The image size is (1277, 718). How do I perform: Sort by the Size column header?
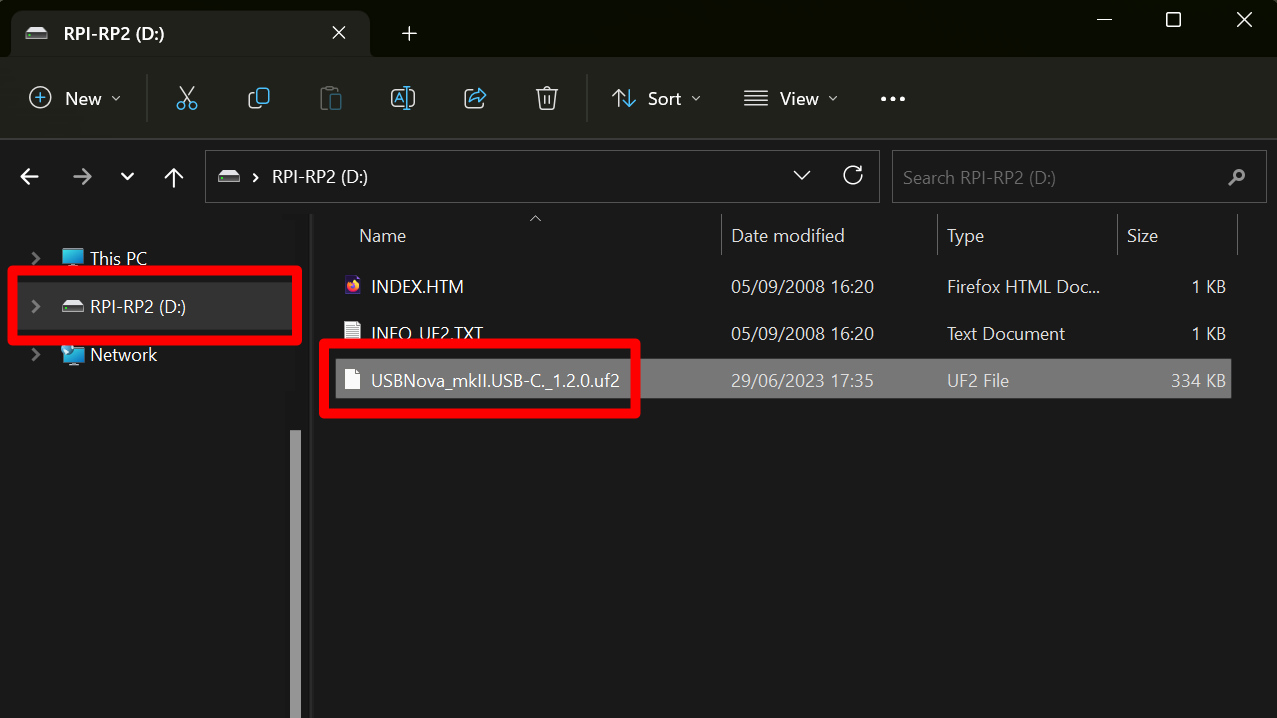coord(1142,236)
